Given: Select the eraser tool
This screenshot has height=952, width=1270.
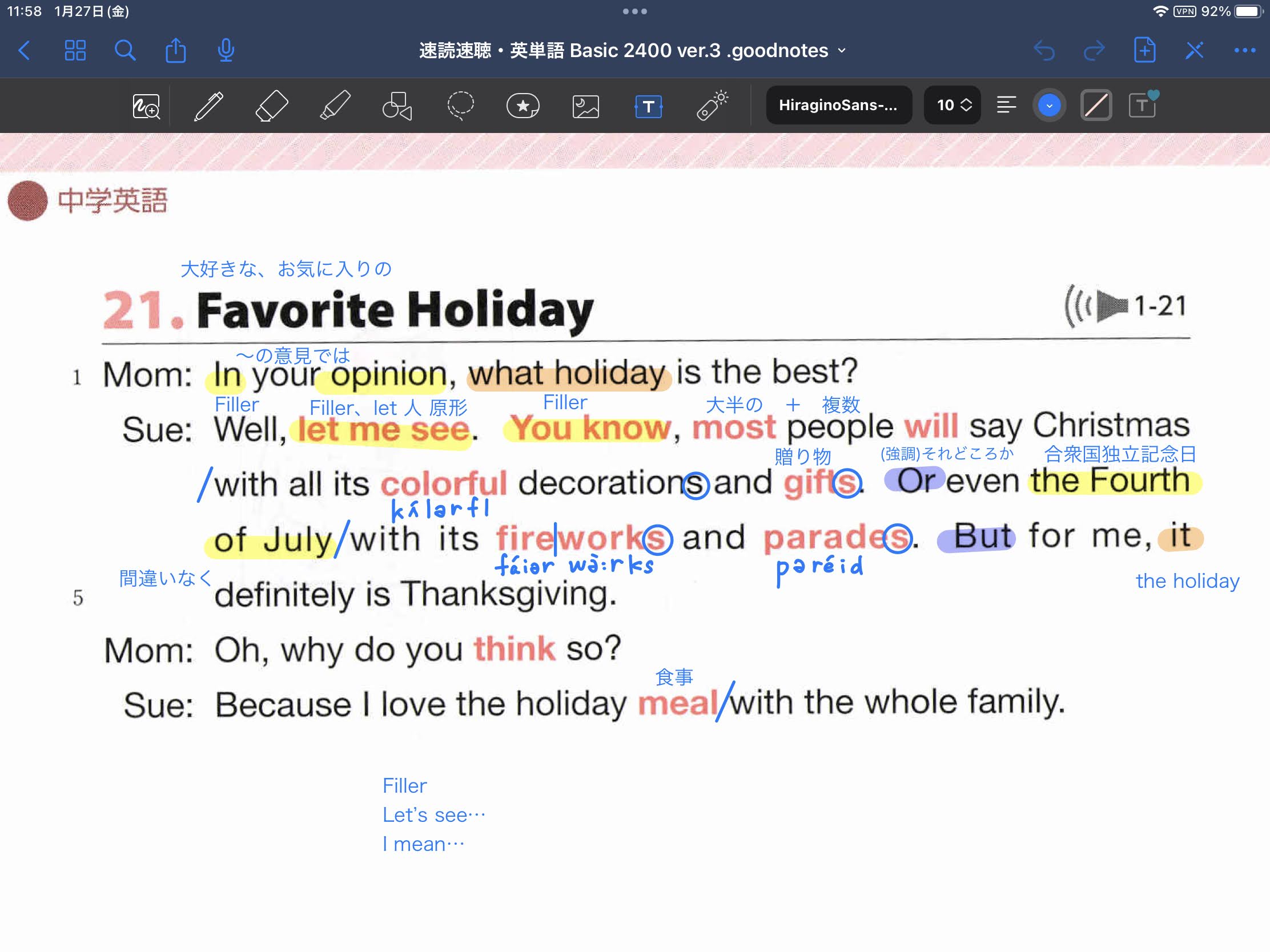Looking at the screenshot, I should coord(272,106).
